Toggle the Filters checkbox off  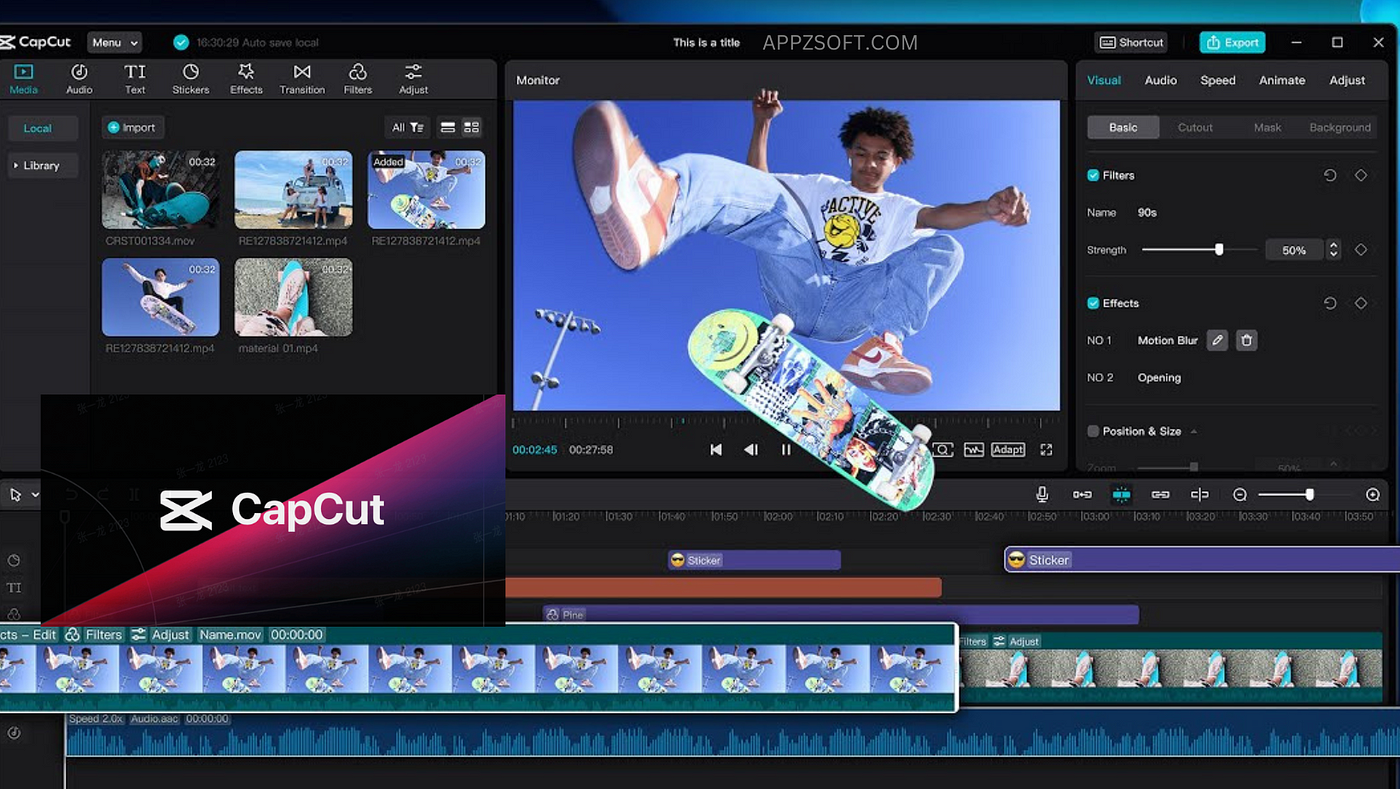1092,174
